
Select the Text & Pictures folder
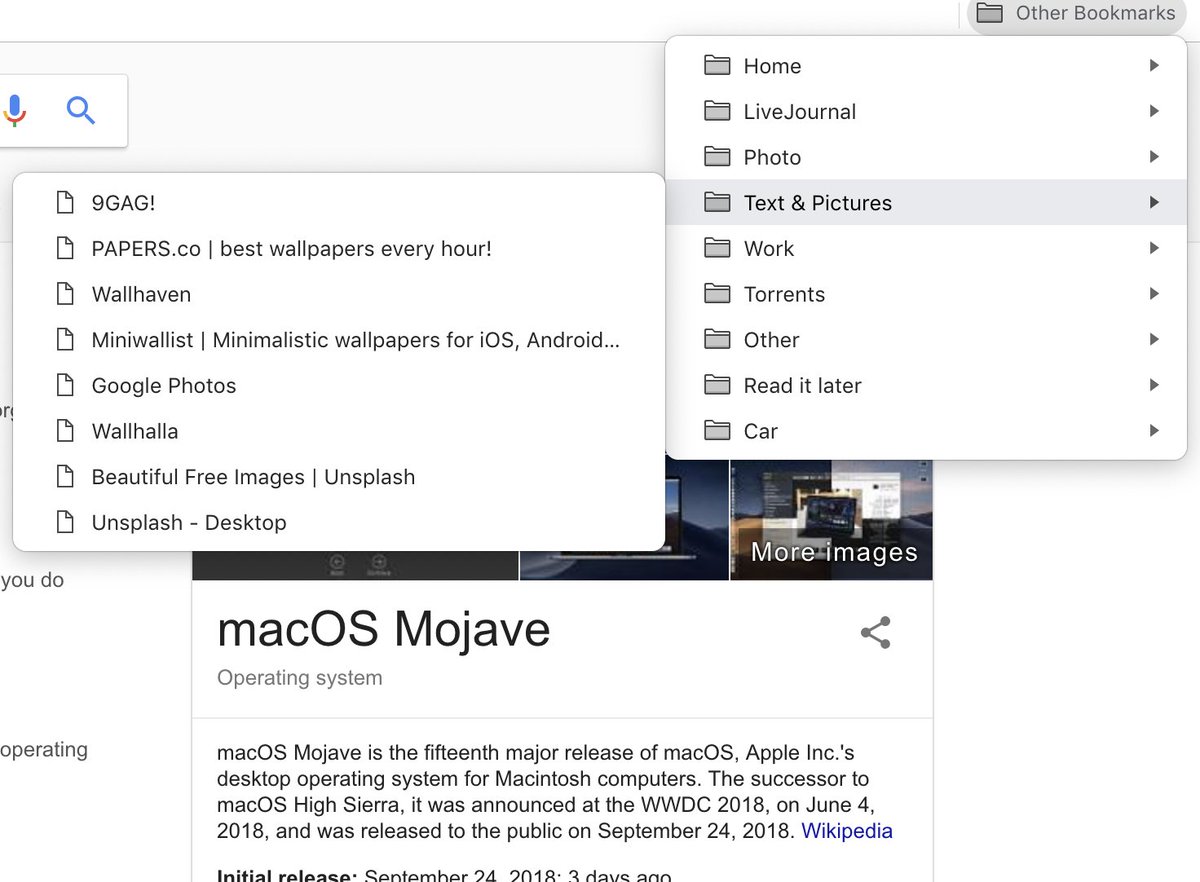point(926,203)
